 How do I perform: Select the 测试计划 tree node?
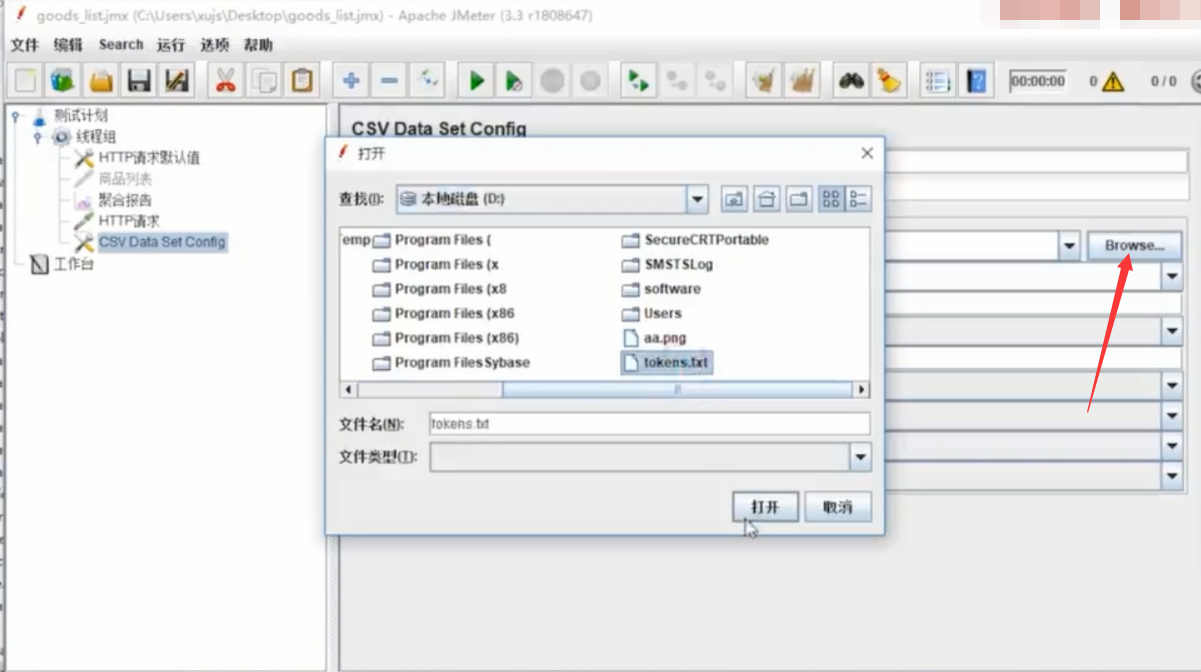[x=81, y=116]
